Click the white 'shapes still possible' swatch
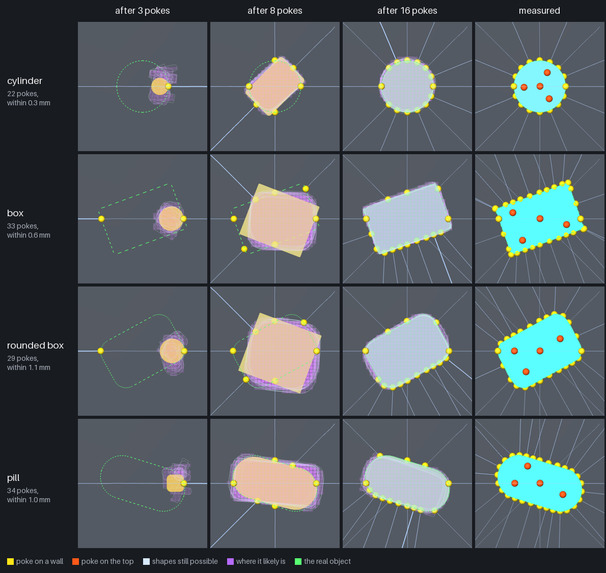 146,561
